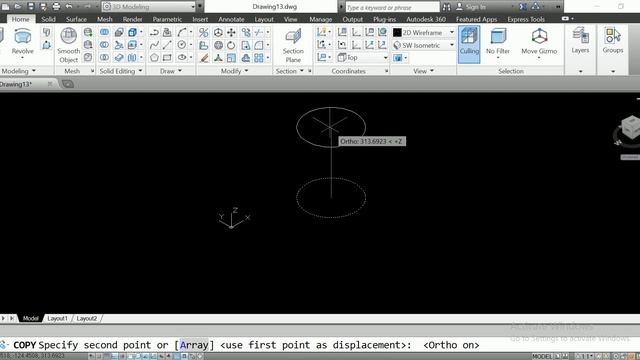Screen dimensions: 640x360
Task: Open the Top UCS dropdown
Action: [363, 58]
